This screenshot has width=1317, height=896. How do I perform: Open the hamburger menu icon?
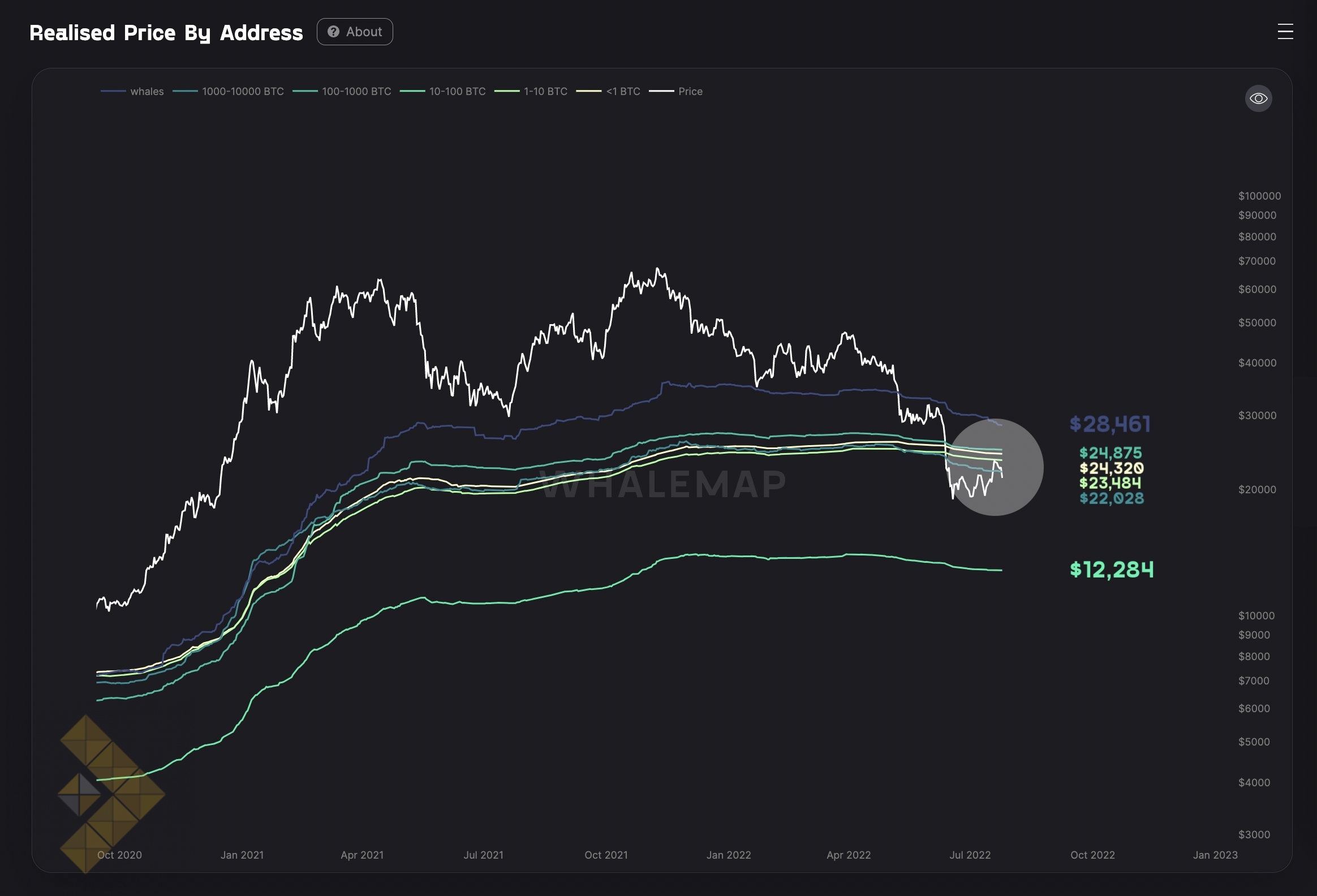[x=1285, y=32]
